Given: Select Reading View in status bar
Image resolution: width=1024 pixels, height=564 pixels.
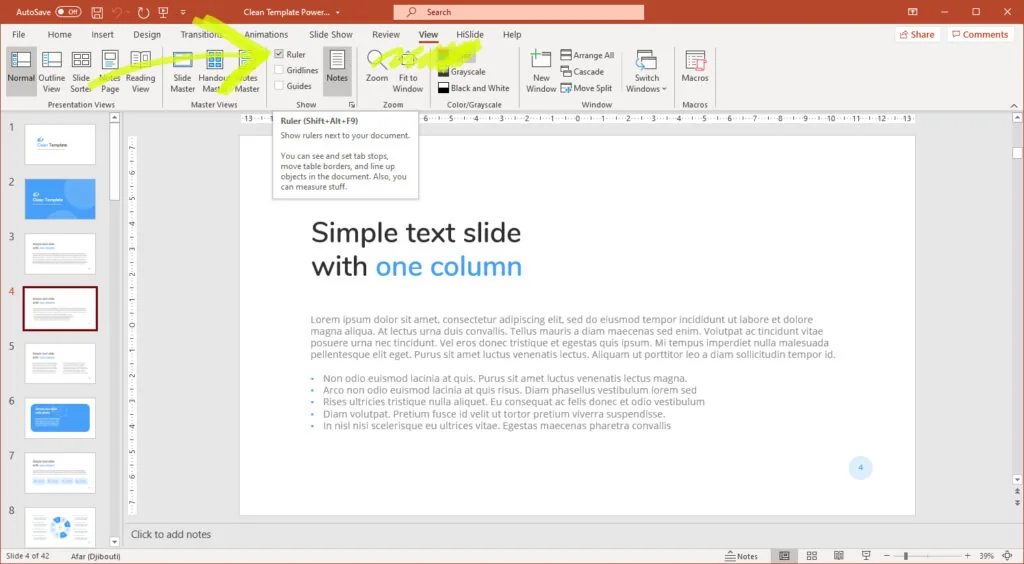Looking at the screenshot, I should click(839, 556).
